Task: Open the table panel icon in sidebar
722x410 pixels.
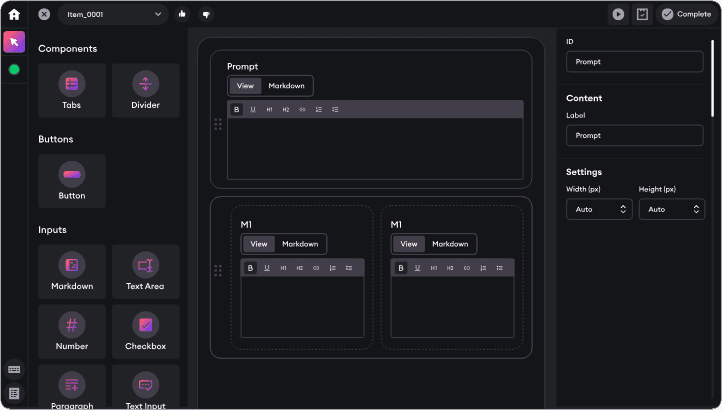Action: (14, 393)
